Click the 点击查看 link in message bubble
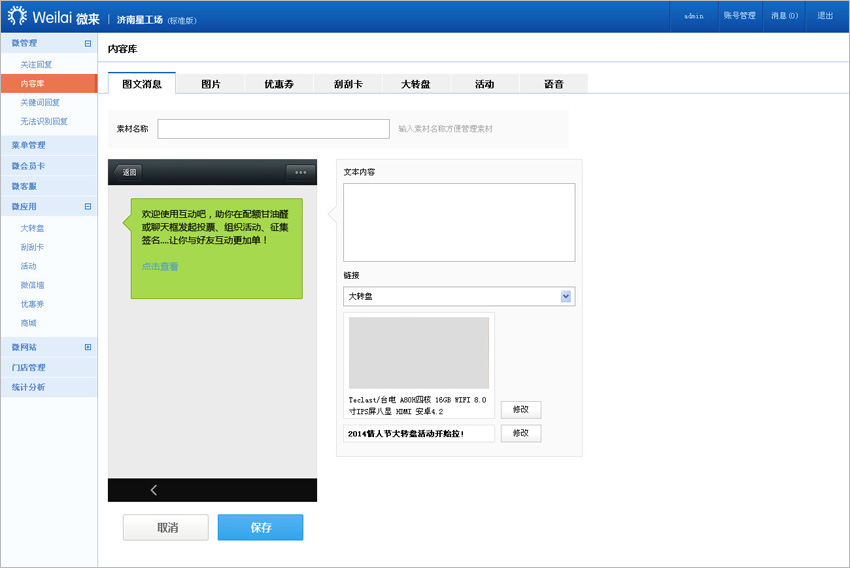The image size is (850, 568). click(x=160, y=267)
